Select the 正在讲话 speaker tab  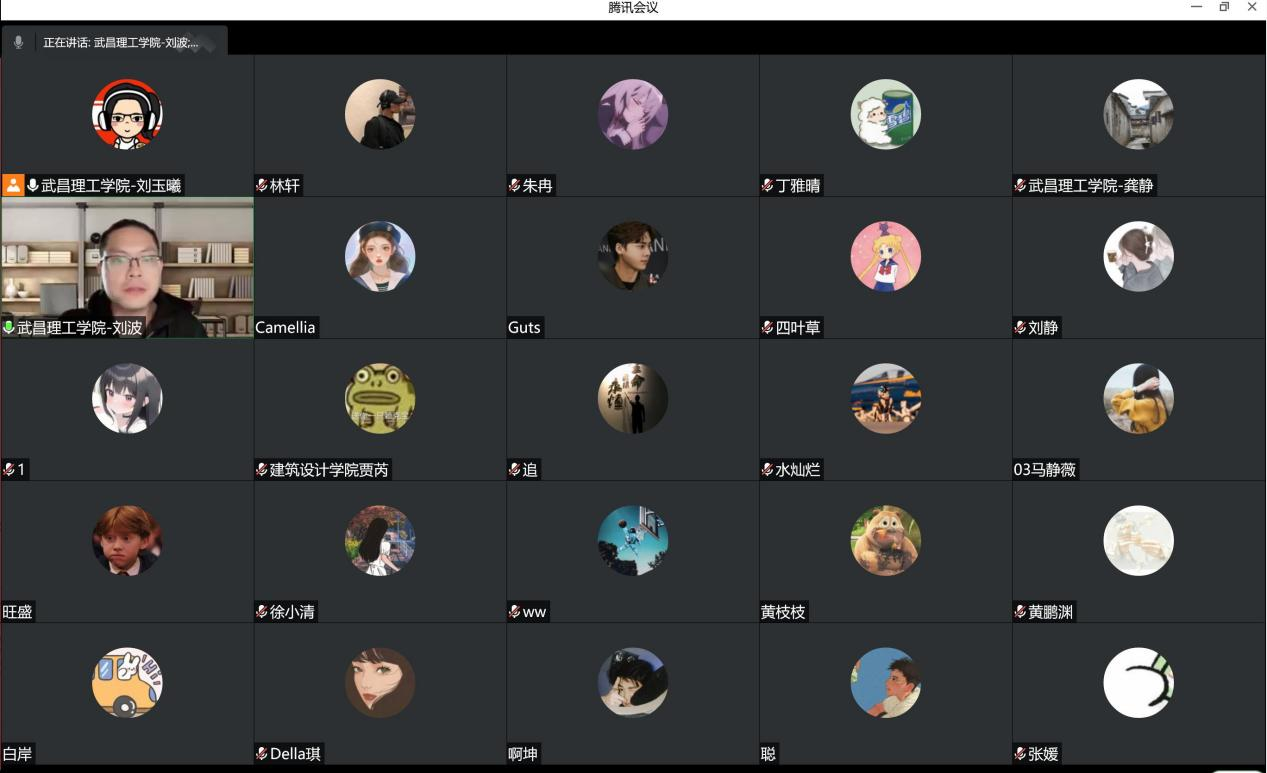click(115, 41)
